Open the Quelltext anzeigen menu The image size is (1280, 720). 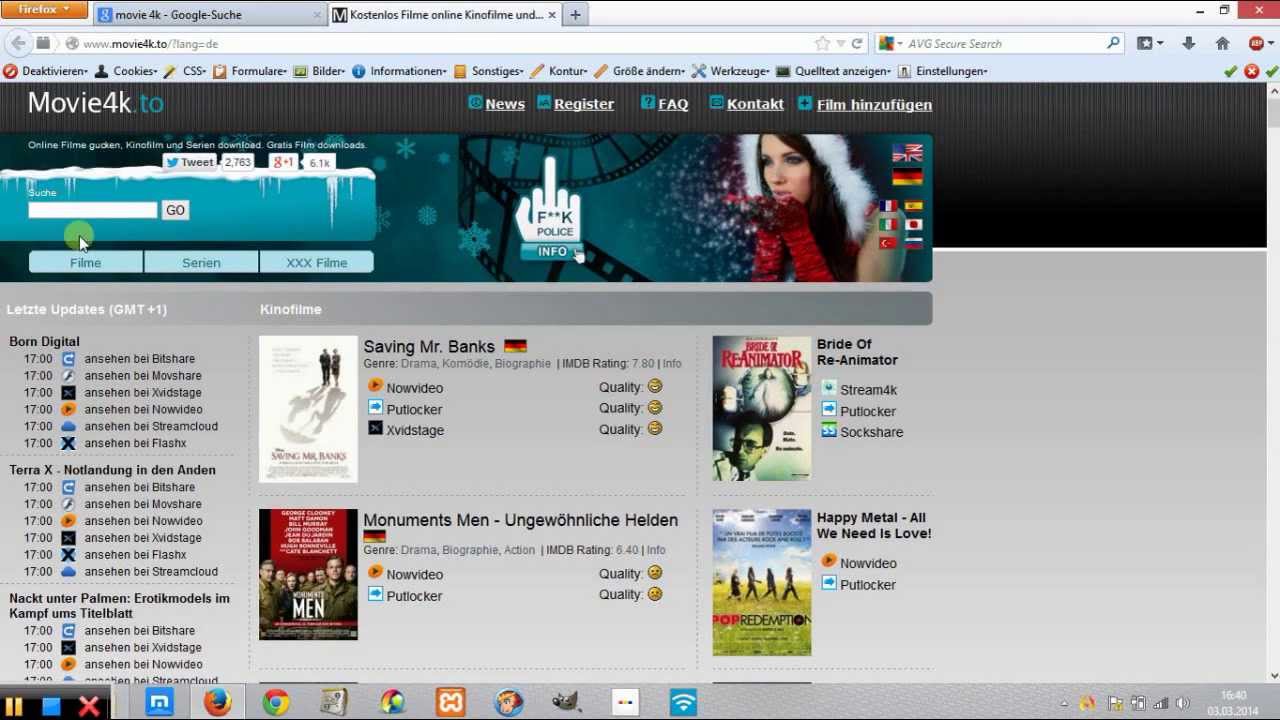(834, 71)
